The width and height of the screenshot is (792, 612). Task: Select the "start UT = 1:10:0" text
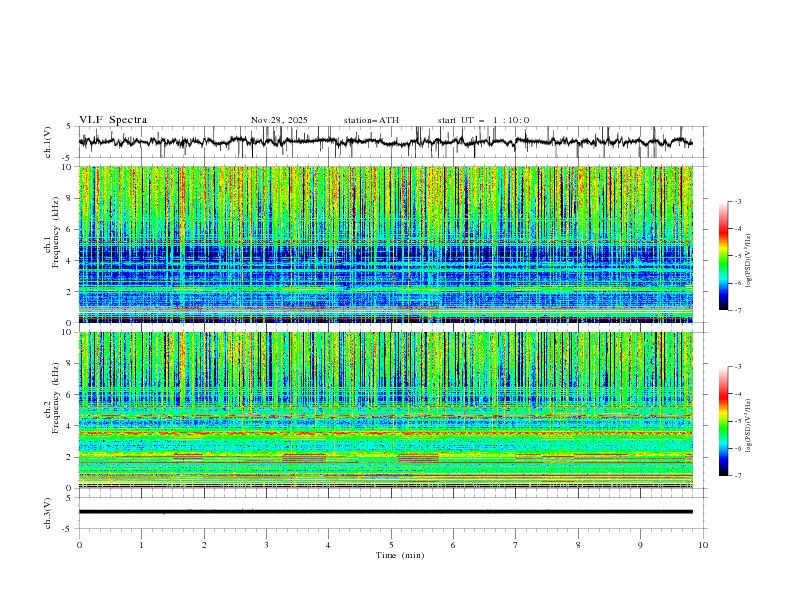point(483,120)
